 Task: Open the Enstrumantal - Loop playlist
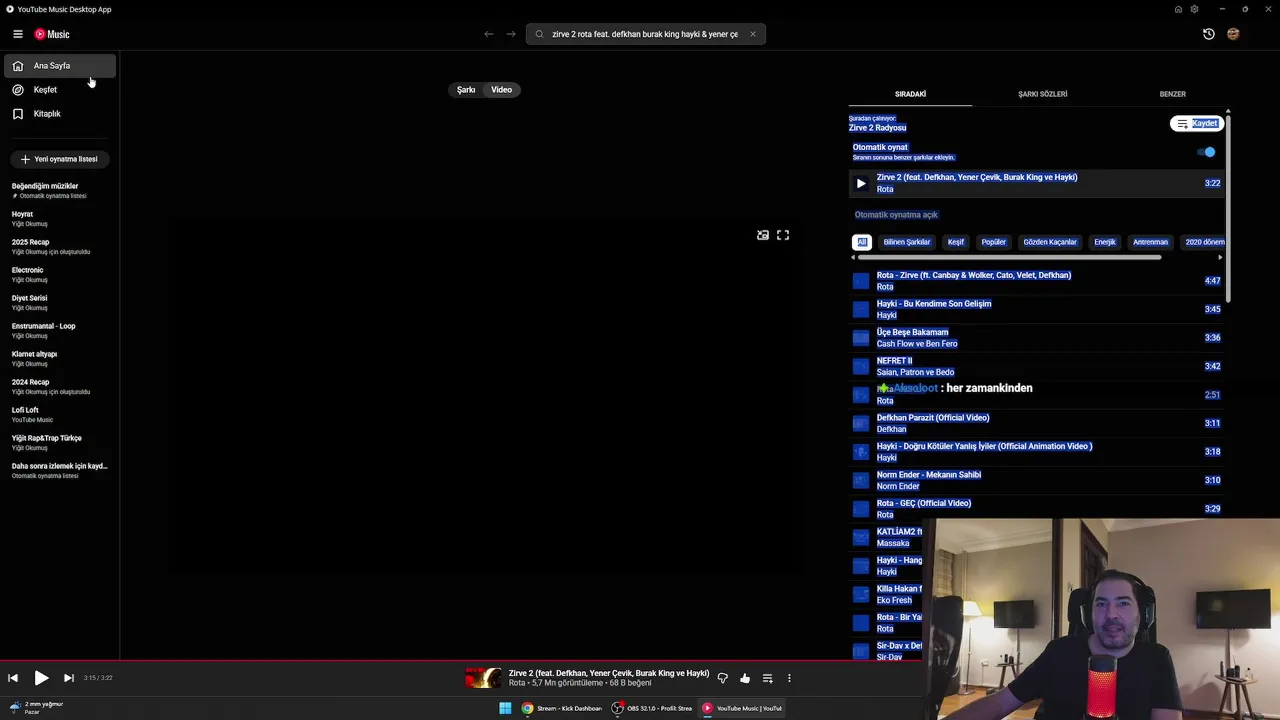[x=59, y=330]
